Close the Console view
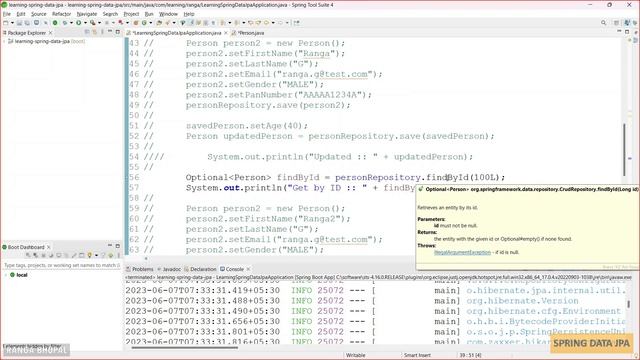This screenshot has height=360, width=640. [x=248, y=269]
